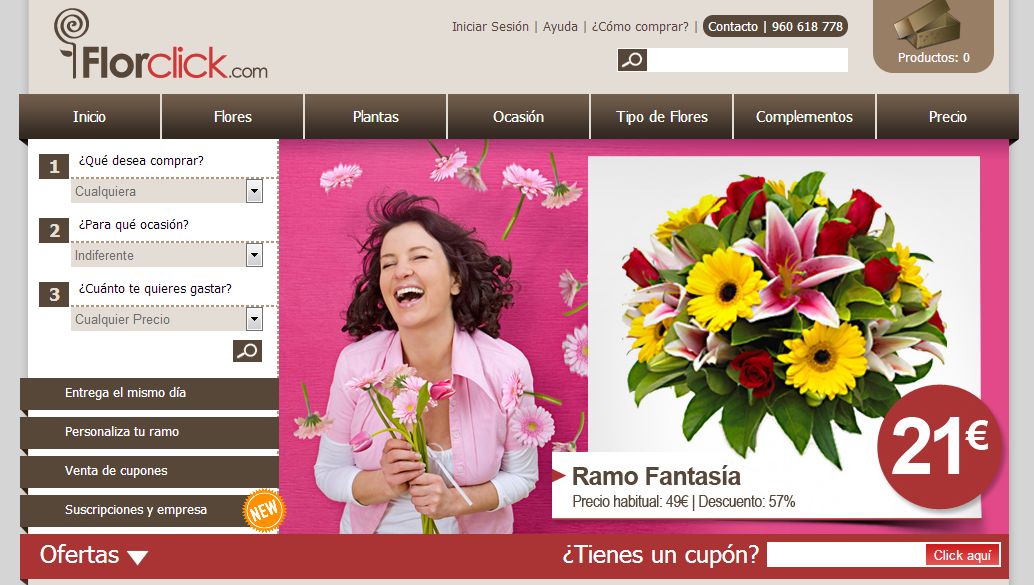
Task: Click the orange NEW badge
Action: point(264,510)
